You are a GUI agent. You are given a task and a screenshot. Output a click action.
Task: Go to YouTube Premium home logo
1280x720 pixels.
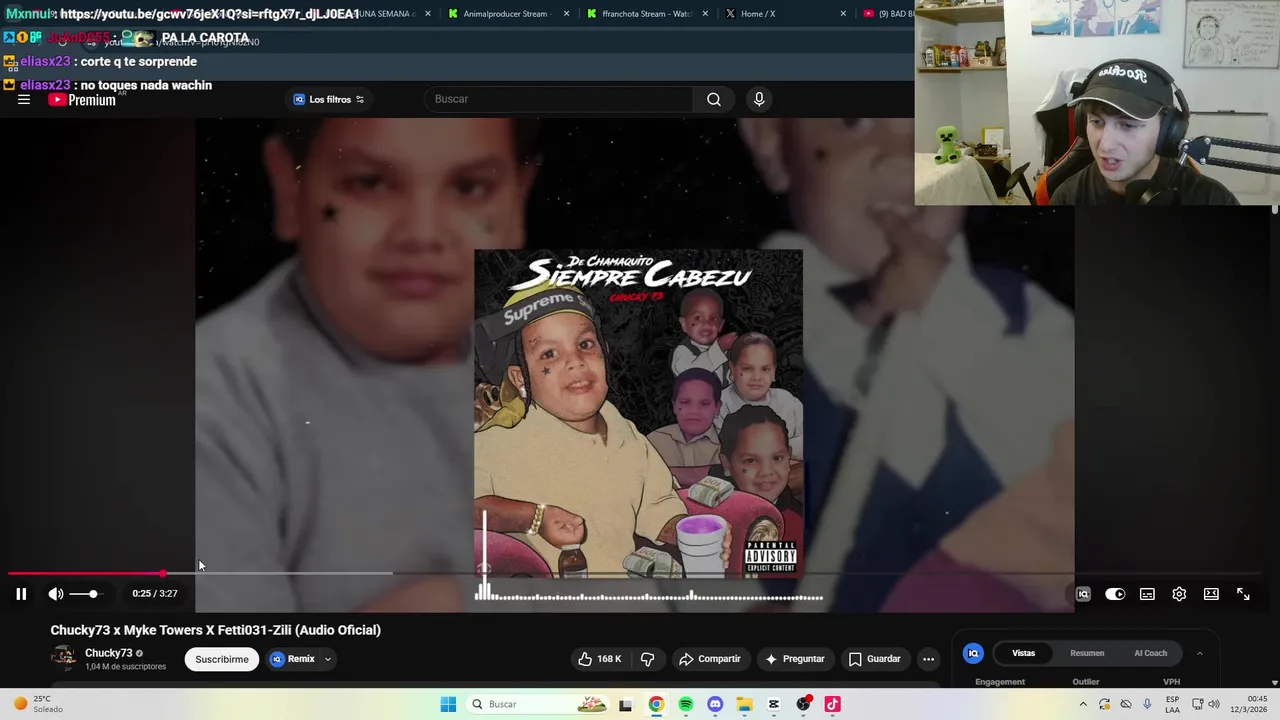[x=82, y=99]
